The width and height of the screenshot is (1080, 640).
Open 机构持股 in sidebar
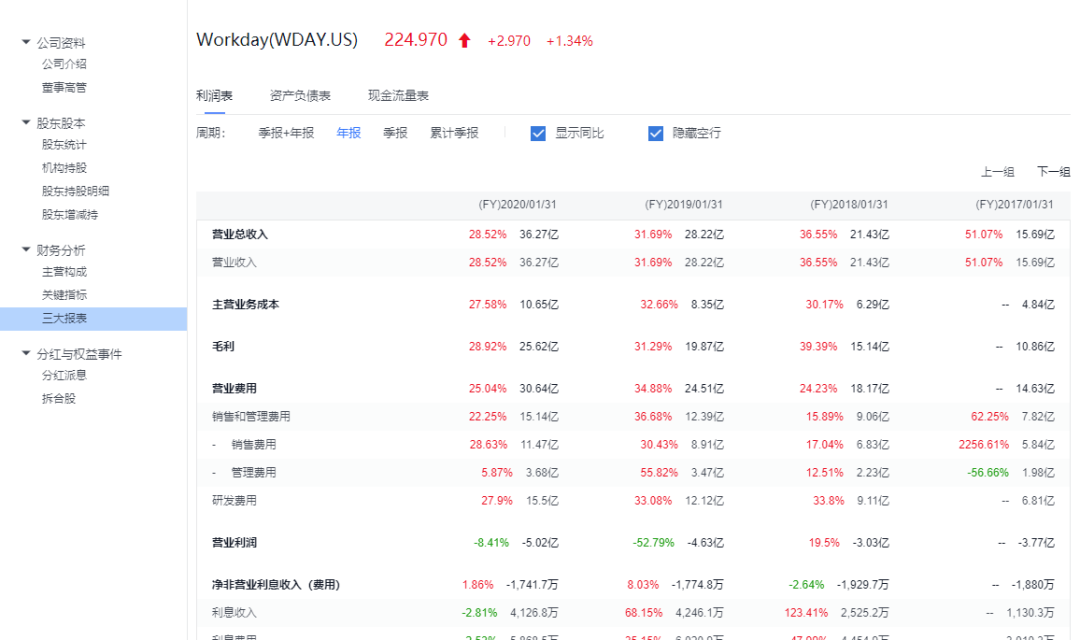click(x=64, y=168)
